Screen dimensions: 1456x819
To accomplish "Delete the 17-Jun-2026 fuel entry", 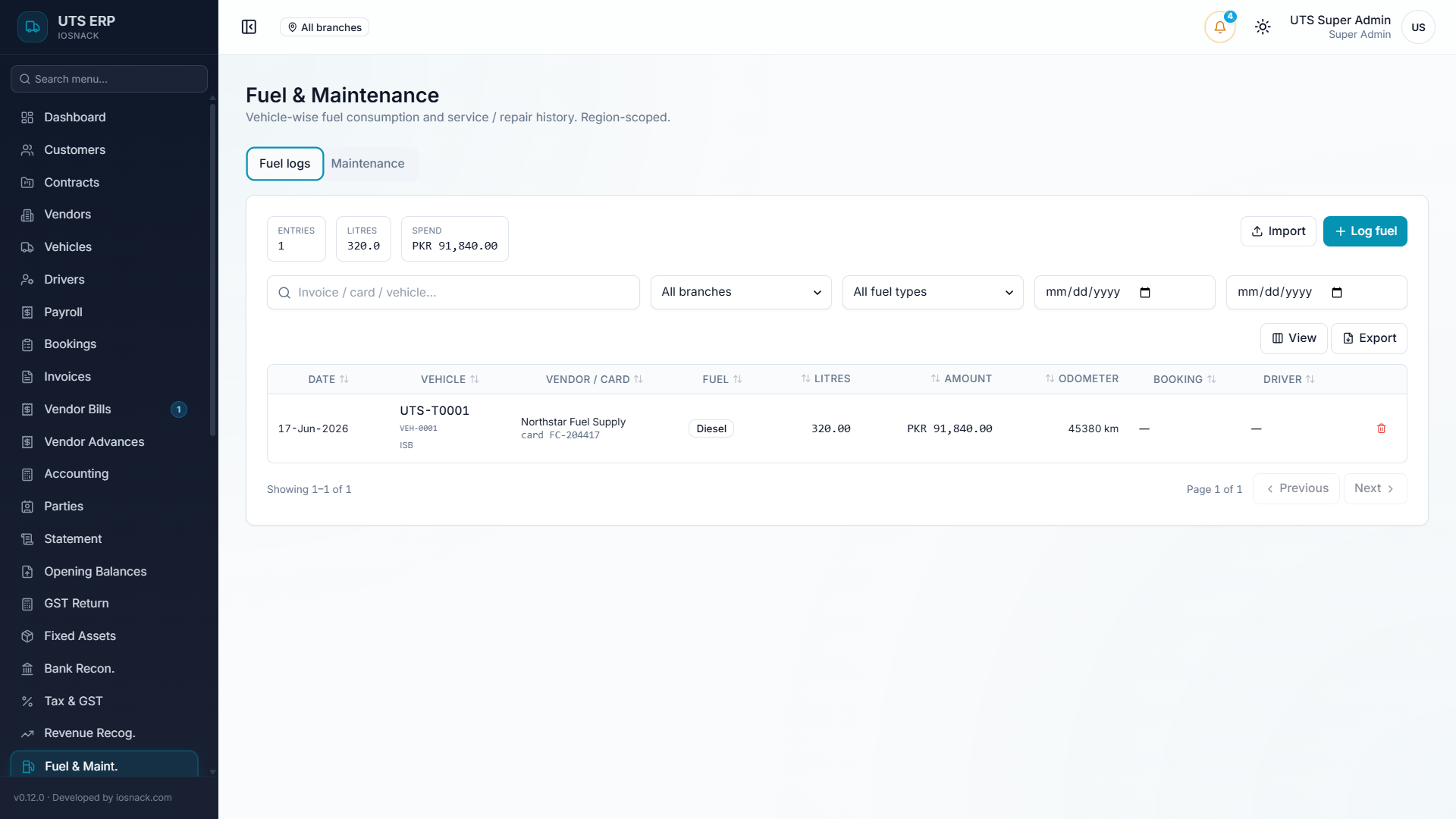I will point(1381,428).
